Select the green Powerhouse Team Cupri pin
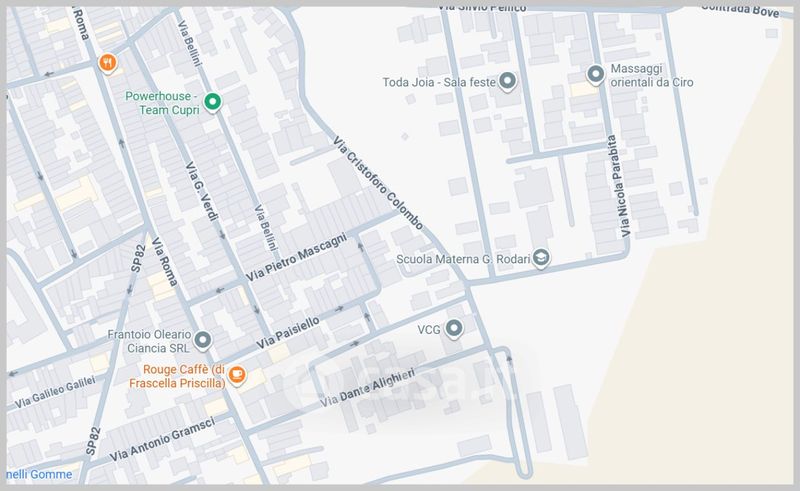800x491 pixels. [212, 102]
